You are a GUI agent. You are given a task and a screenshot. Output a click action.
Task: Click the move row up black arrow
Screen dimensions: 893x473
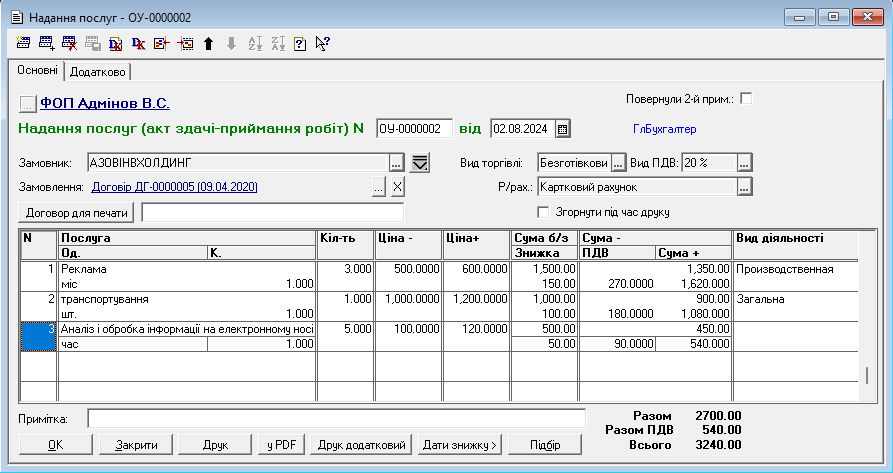[x=208, y=43]
